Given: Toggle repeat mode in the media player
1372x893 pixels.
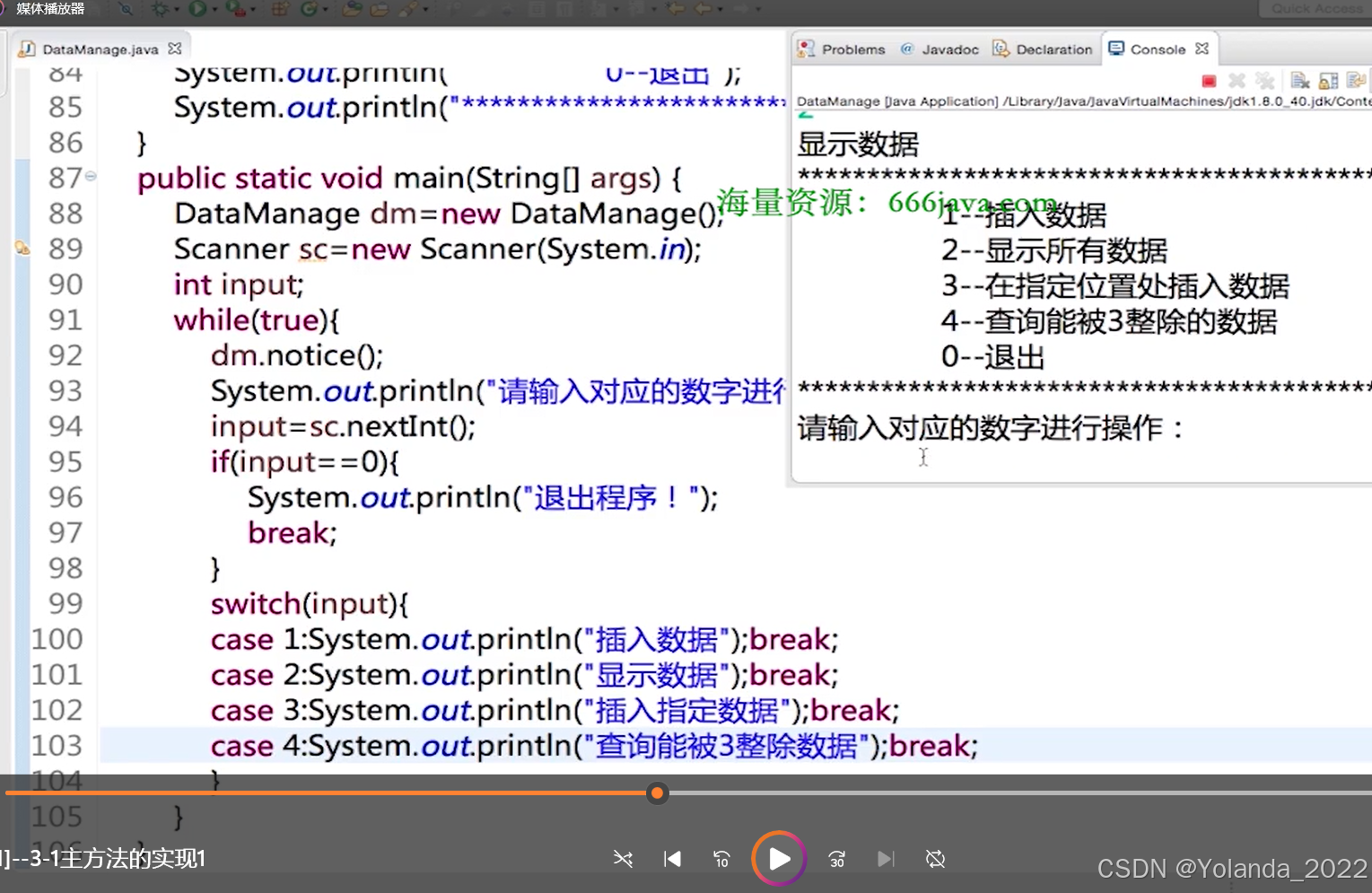Looking at the screenshot, I should pos(935,859).
